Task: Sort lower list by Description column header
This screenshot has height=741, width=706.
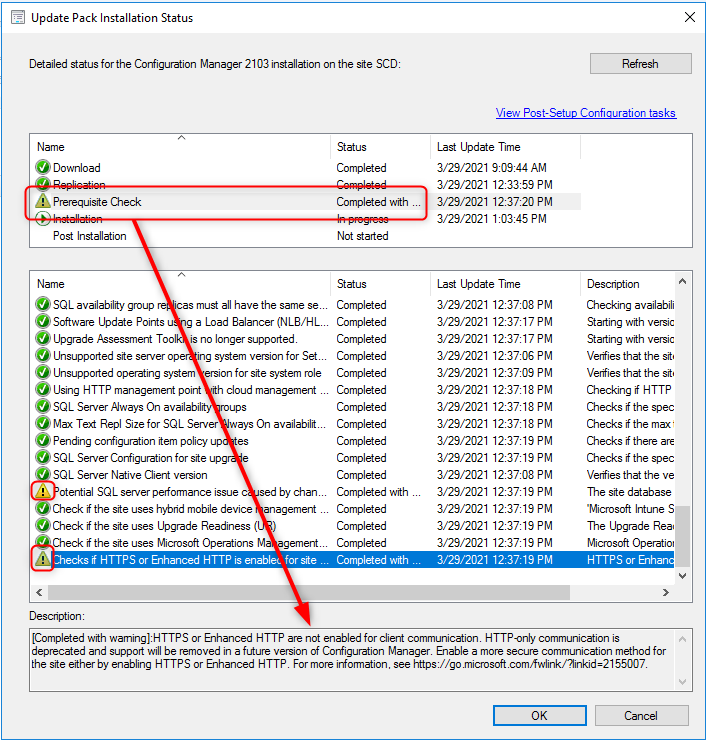Action: [627, 284]
